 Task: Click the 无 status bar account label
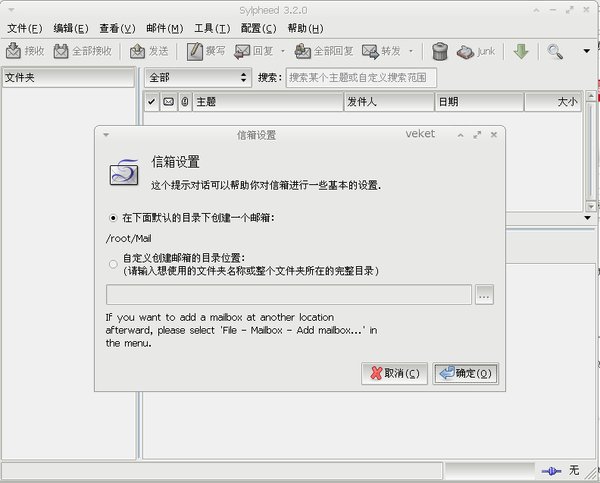pyautogui.click(x=574, y=470)
